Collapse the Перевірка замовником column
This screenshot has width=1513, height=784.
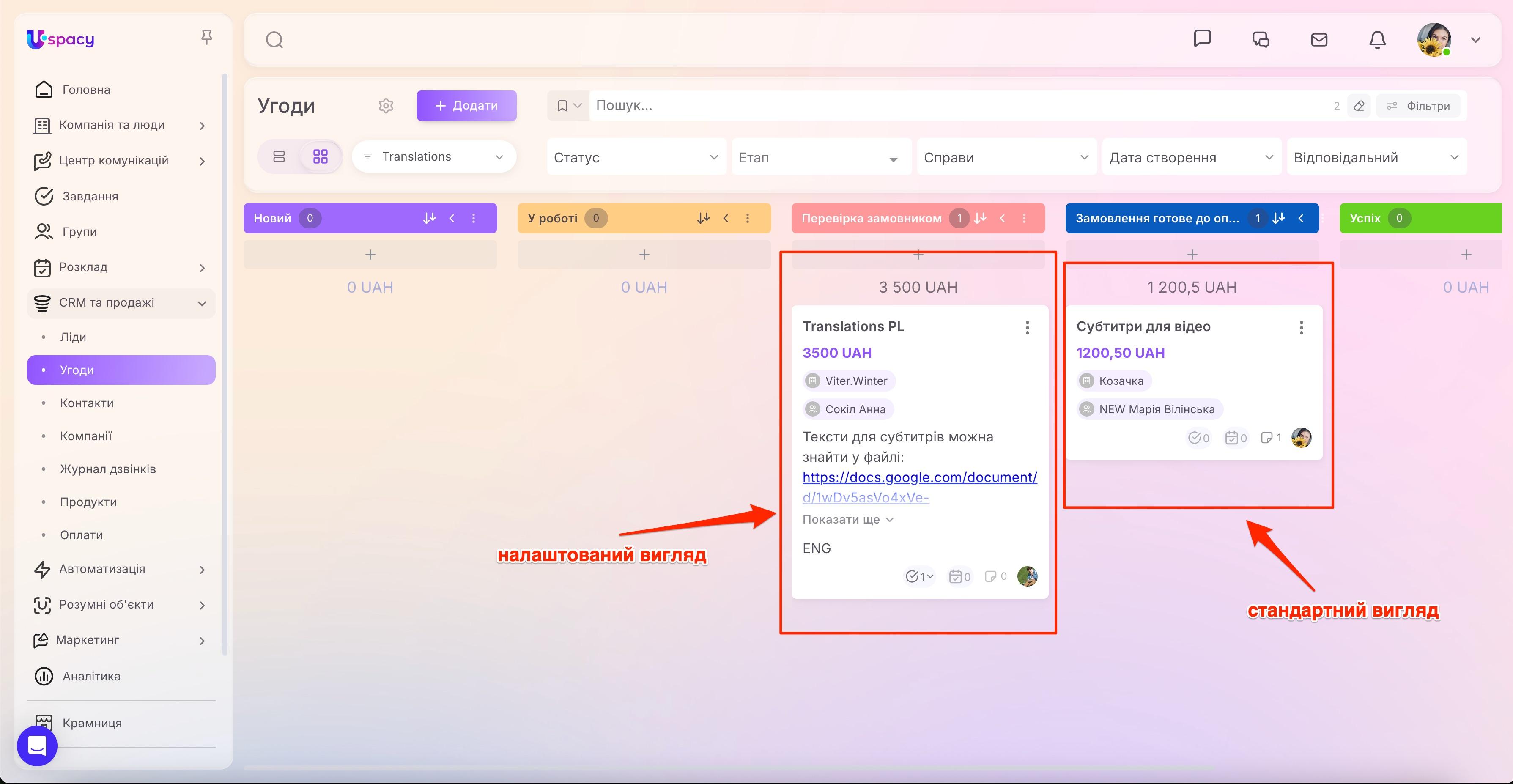1002,218
